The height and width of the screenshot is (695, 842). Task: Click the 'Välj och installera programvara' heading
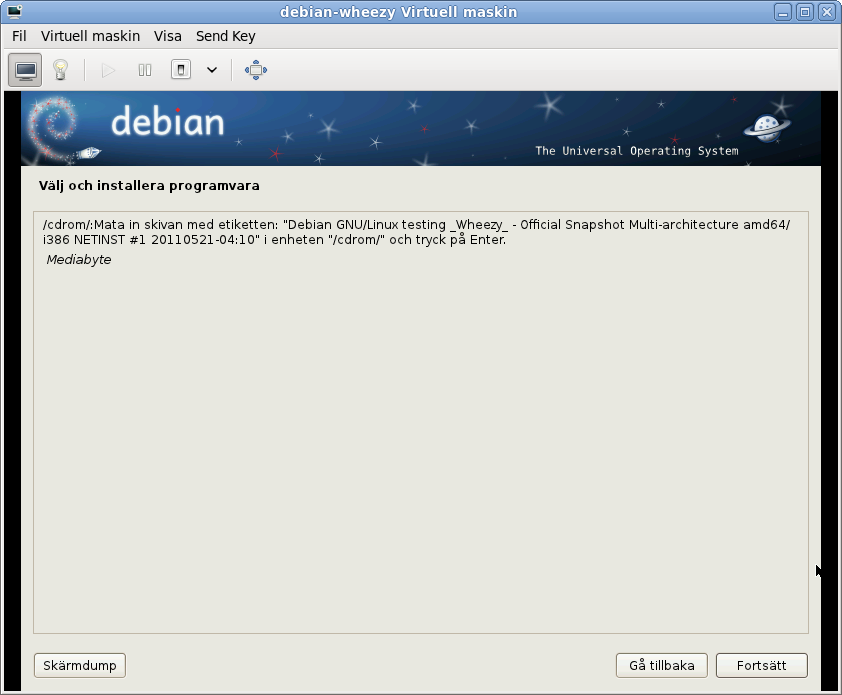tap(149, 186)
